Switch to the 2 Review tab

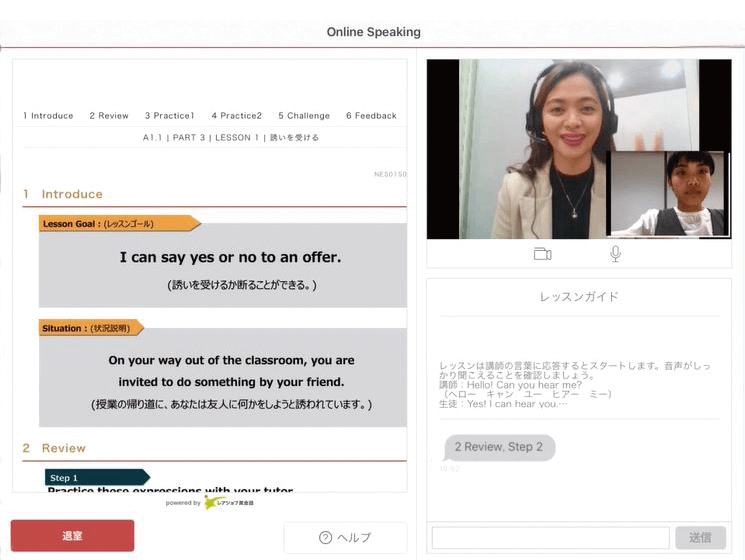point(109,115)
